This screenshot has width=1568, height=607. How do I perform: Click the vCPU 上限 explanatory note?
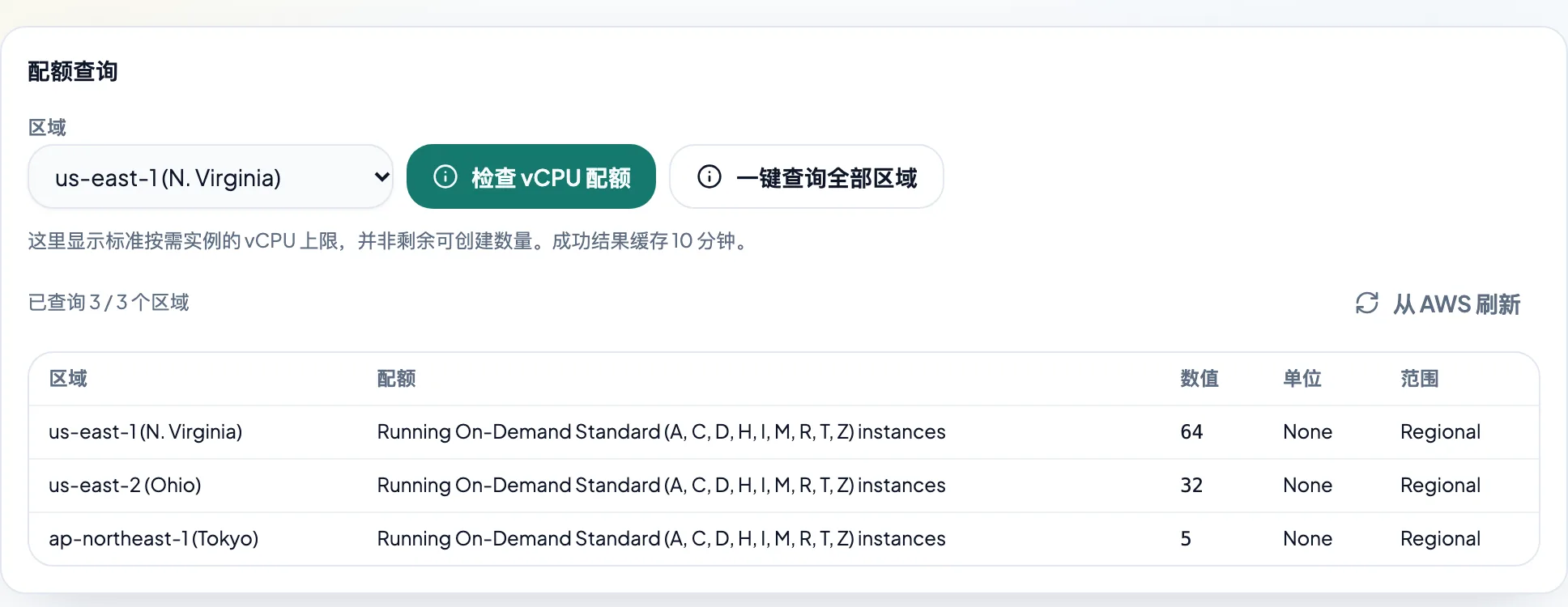point(390,240)
